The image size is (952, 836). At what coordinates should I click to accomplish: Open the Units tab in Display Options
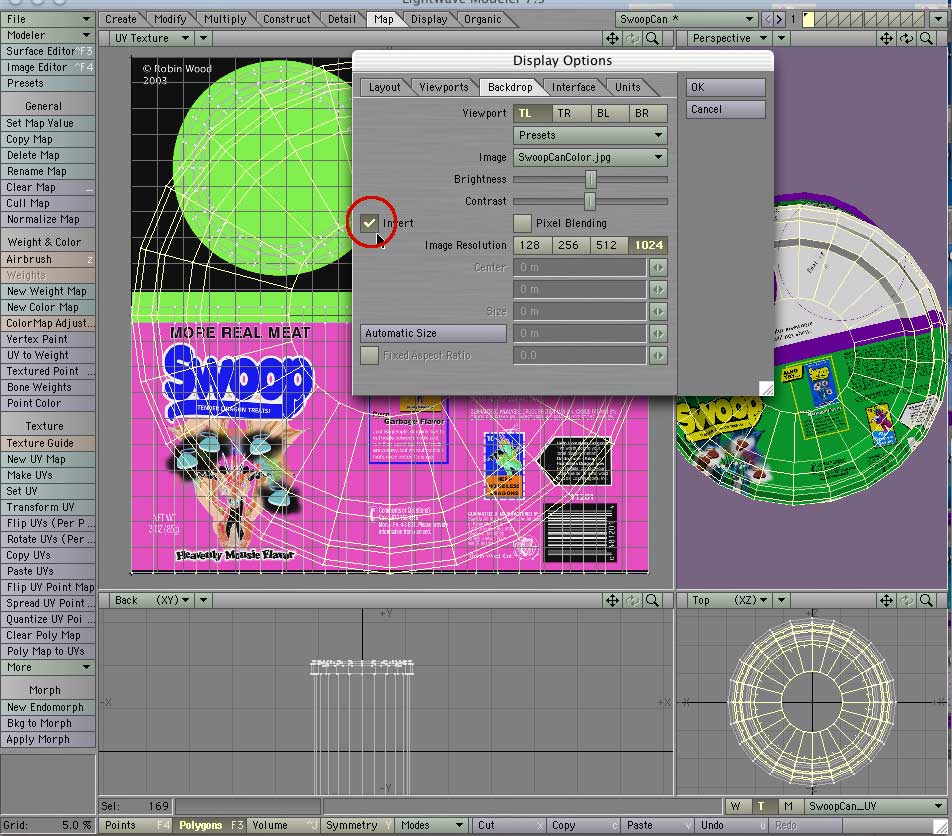pyautogui.click(x=628, y=87)
